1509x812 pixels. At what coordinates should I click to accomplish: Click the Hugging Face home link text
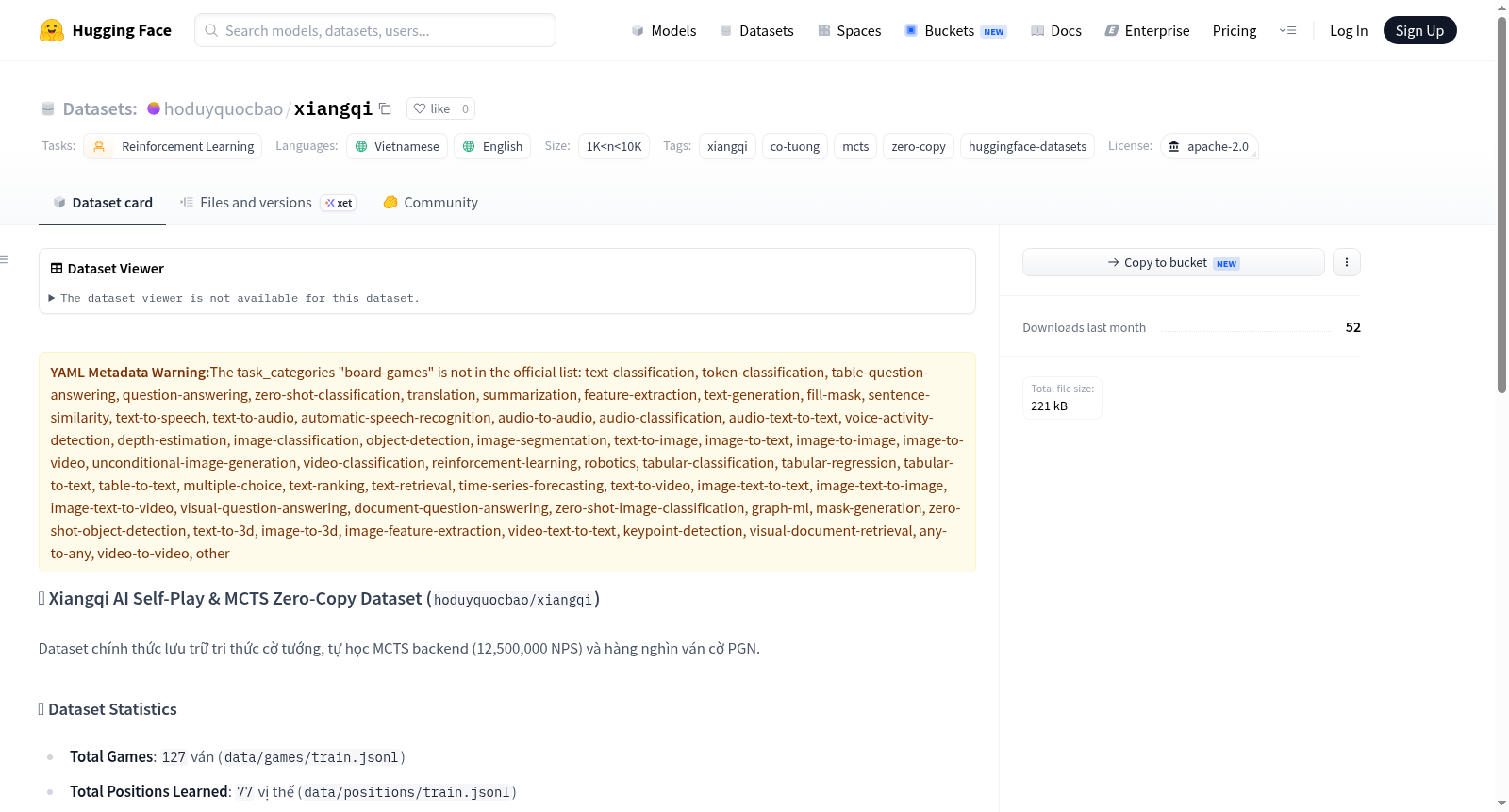click(122, 30)
